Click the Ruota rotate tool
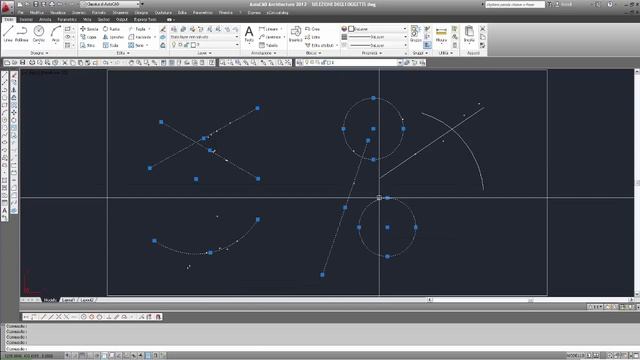This screenshot has width=640, height=360. point(111,29)
